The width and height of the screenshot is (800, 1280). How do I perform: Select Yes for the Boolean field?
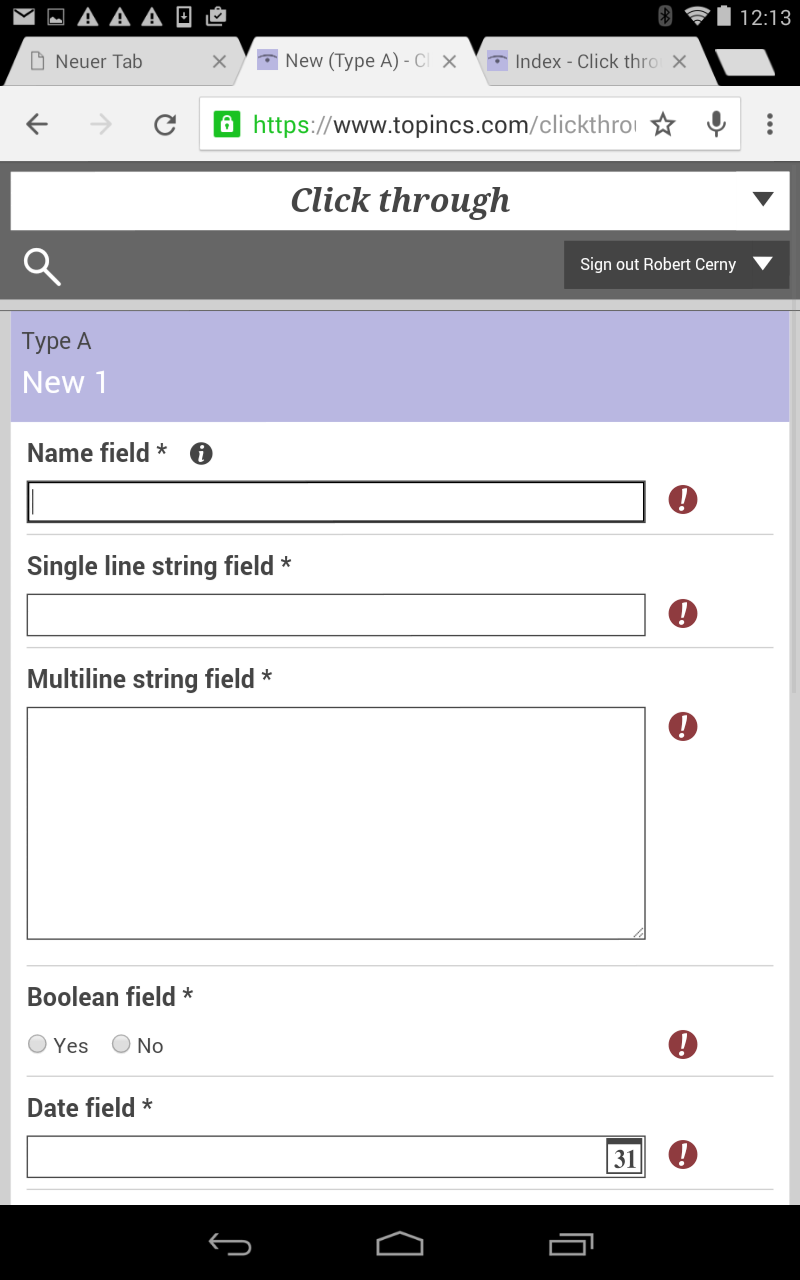[x=37, y=1044]
